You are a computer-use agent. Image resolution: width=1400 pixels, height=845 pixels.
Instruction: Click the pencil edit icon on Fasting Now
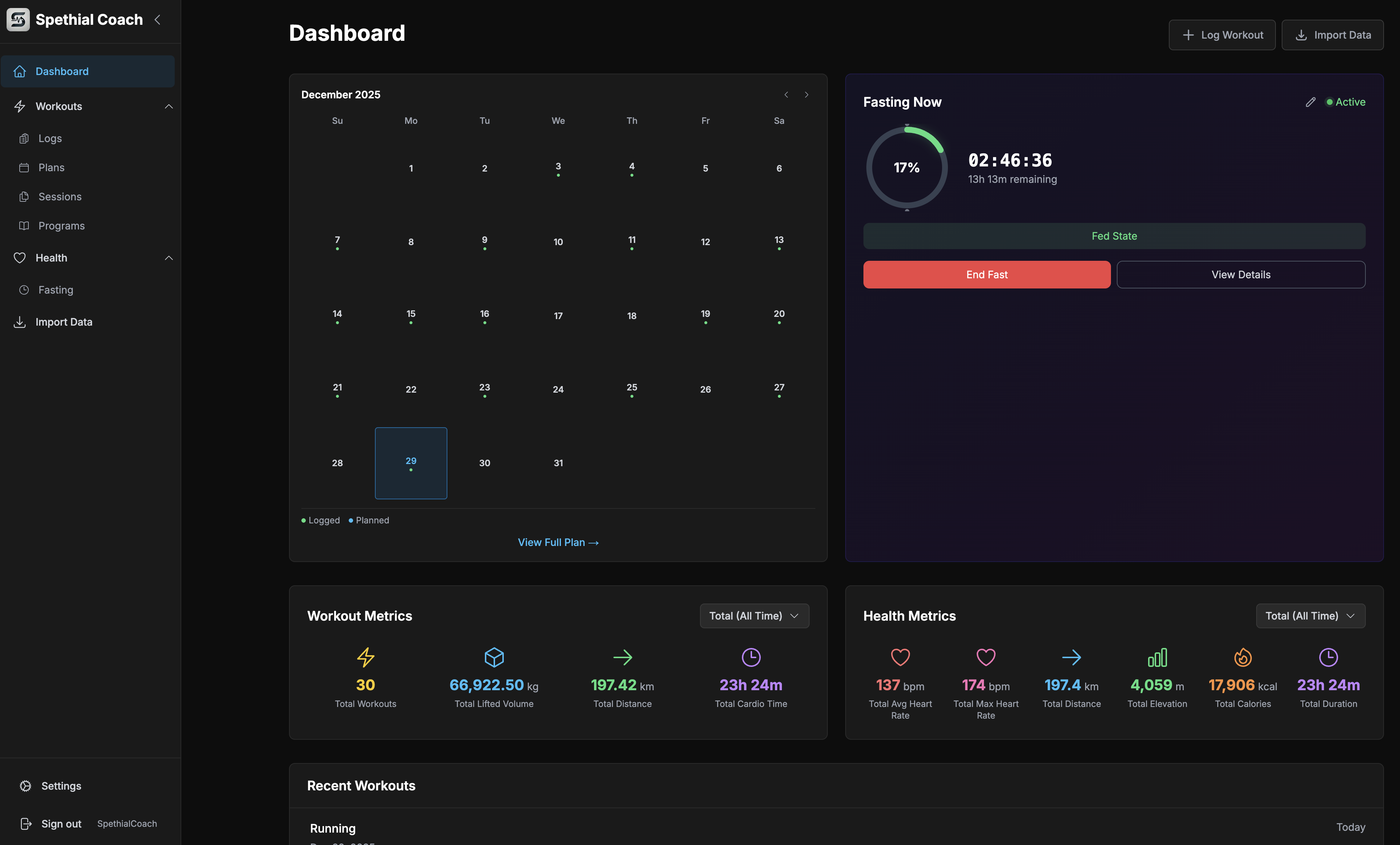(1311, 102)
